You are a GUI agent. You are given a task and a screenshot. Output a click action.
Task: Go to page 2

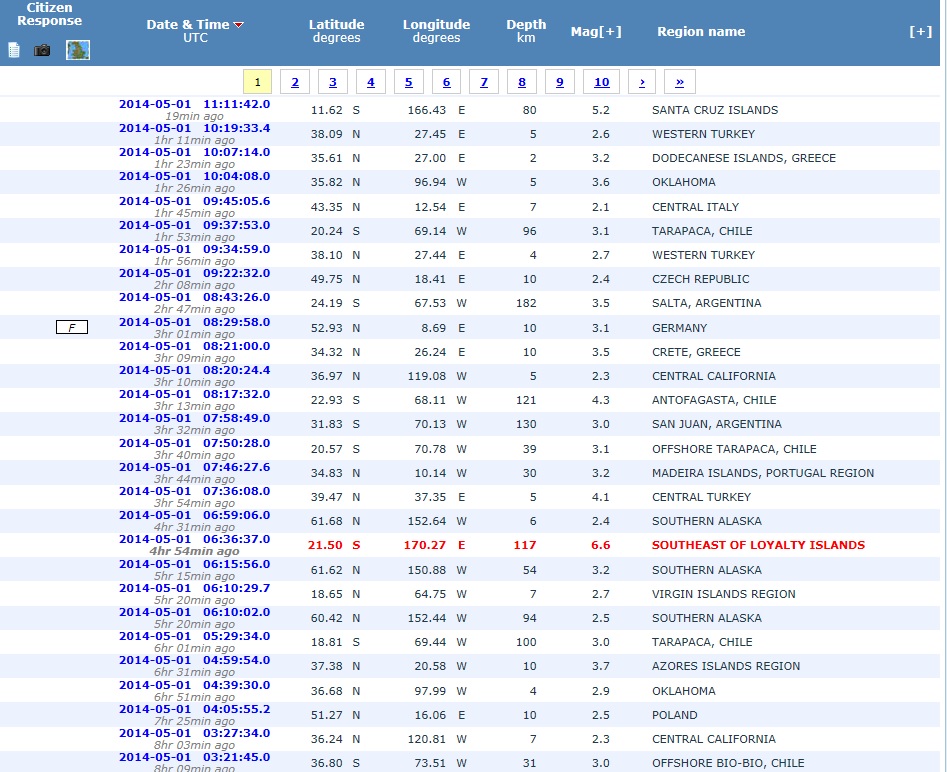coord(295,82)
